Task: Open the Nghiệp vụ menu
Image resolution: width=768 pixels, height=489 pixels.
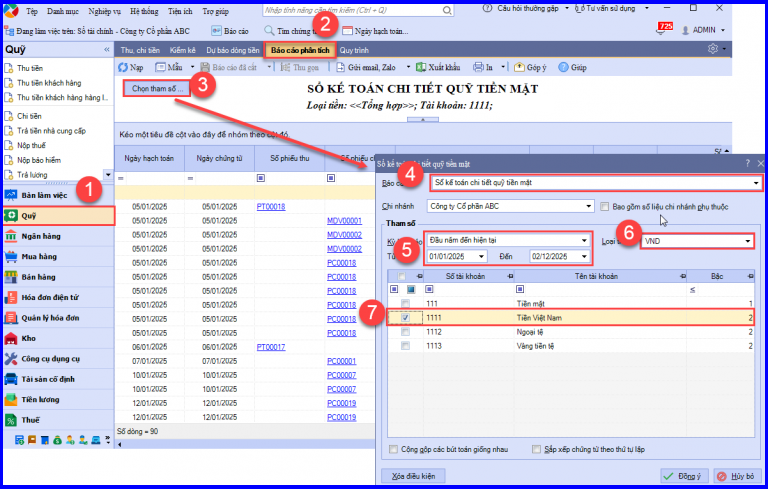Action: pos(104,11)
